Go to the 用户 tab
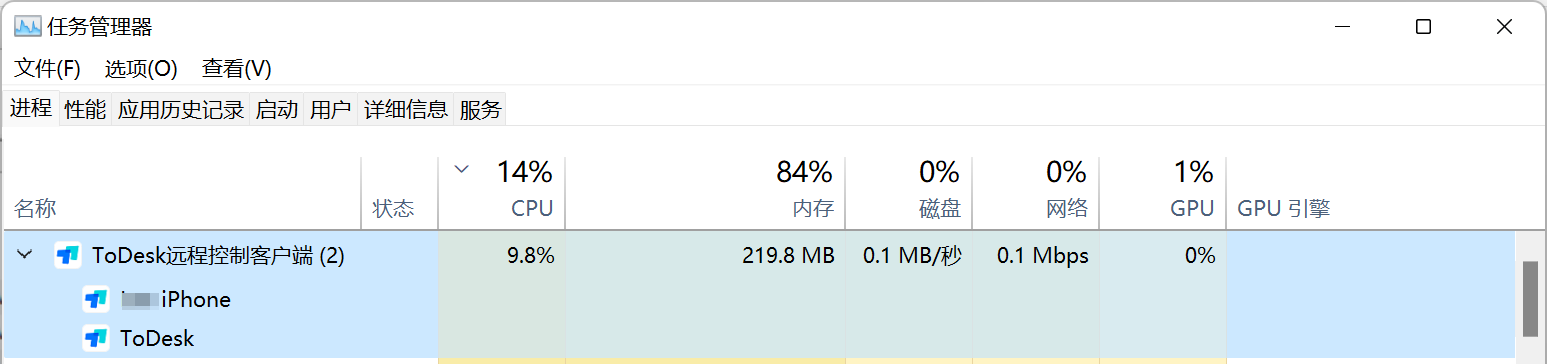Screen dimensions: 1547x364 pos(331,110)
